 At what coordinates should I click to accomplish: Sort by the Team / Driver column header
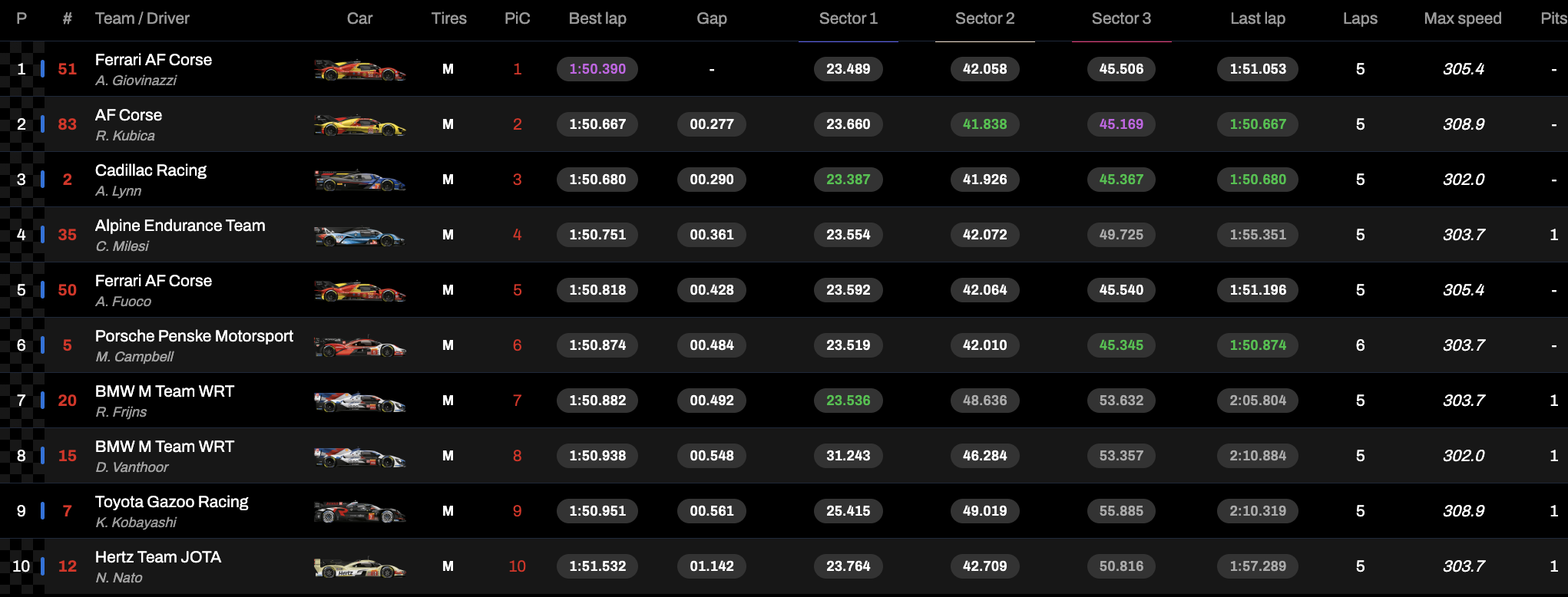142,18
